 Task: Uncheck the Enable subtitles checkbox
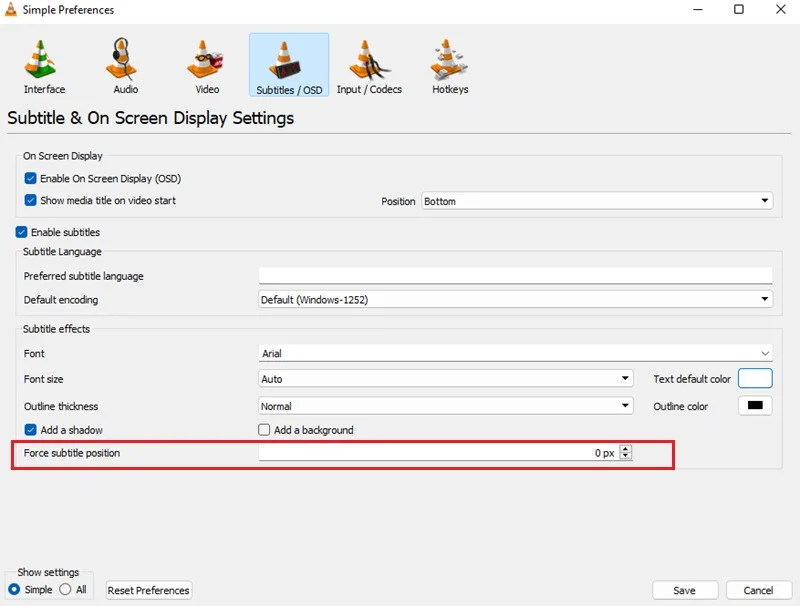(x=21, y=232)
